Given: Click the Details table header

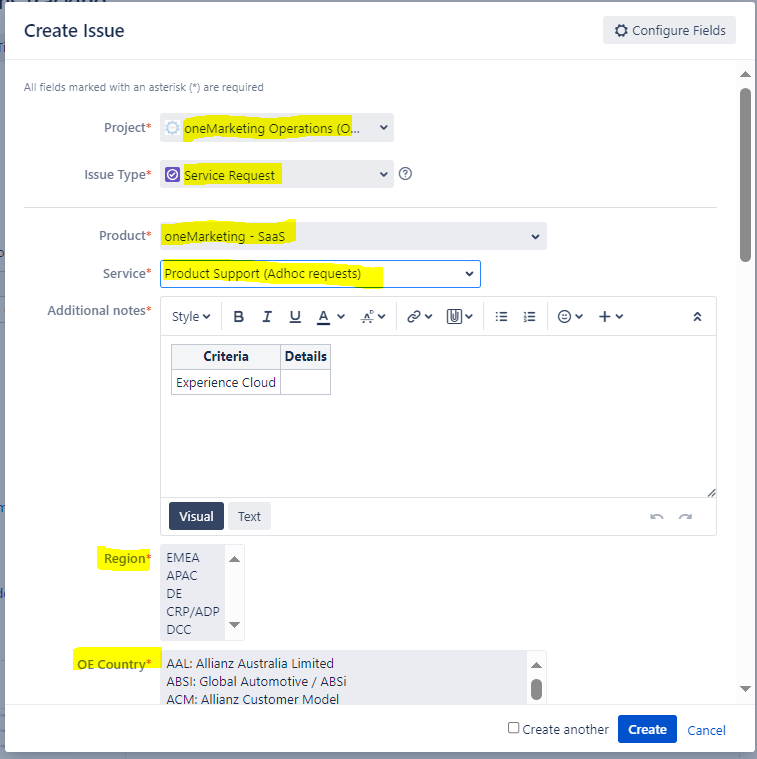Looking at the screenshot, I should pyautogui.click(x=305, y=357).
